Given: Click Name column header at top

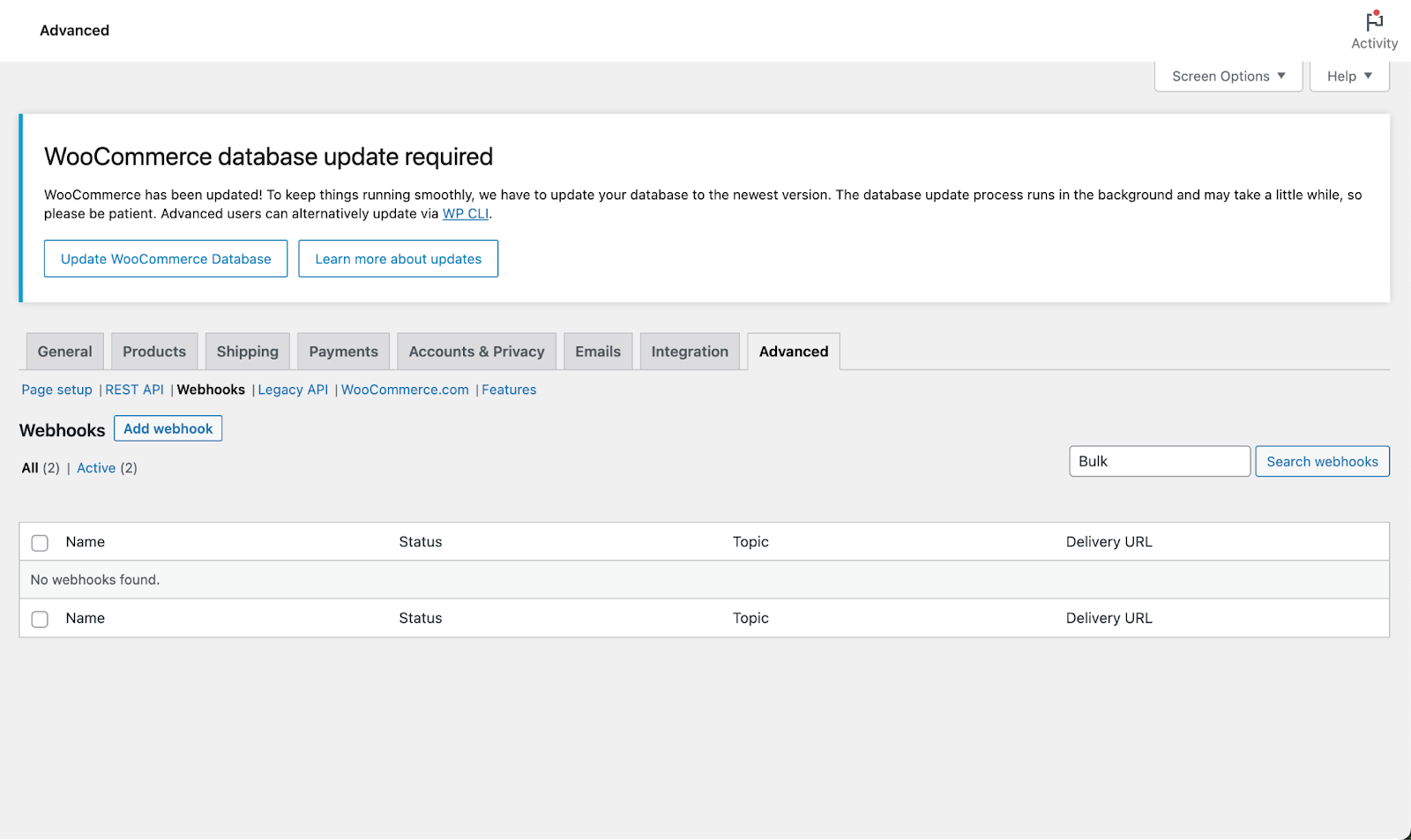Looking at the screenshot, I should [x=86, y=542].
